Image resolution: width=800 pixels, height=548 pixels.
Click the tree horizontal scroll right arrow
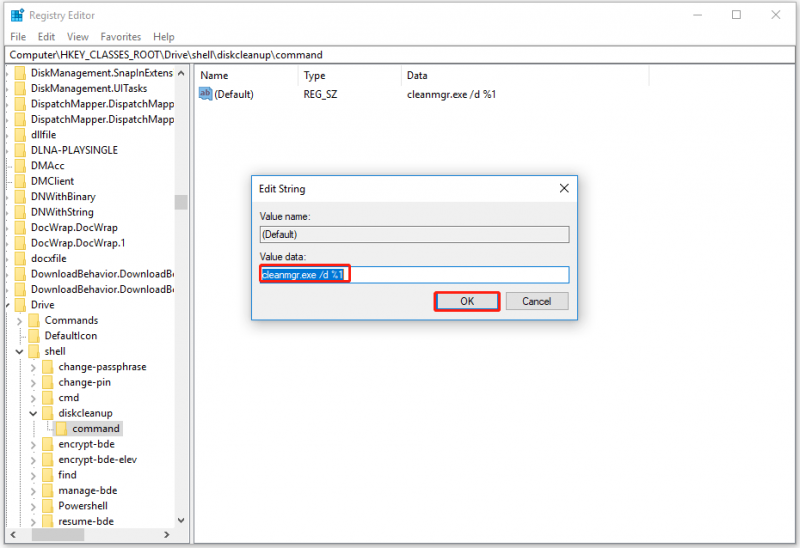pos(166,535)
